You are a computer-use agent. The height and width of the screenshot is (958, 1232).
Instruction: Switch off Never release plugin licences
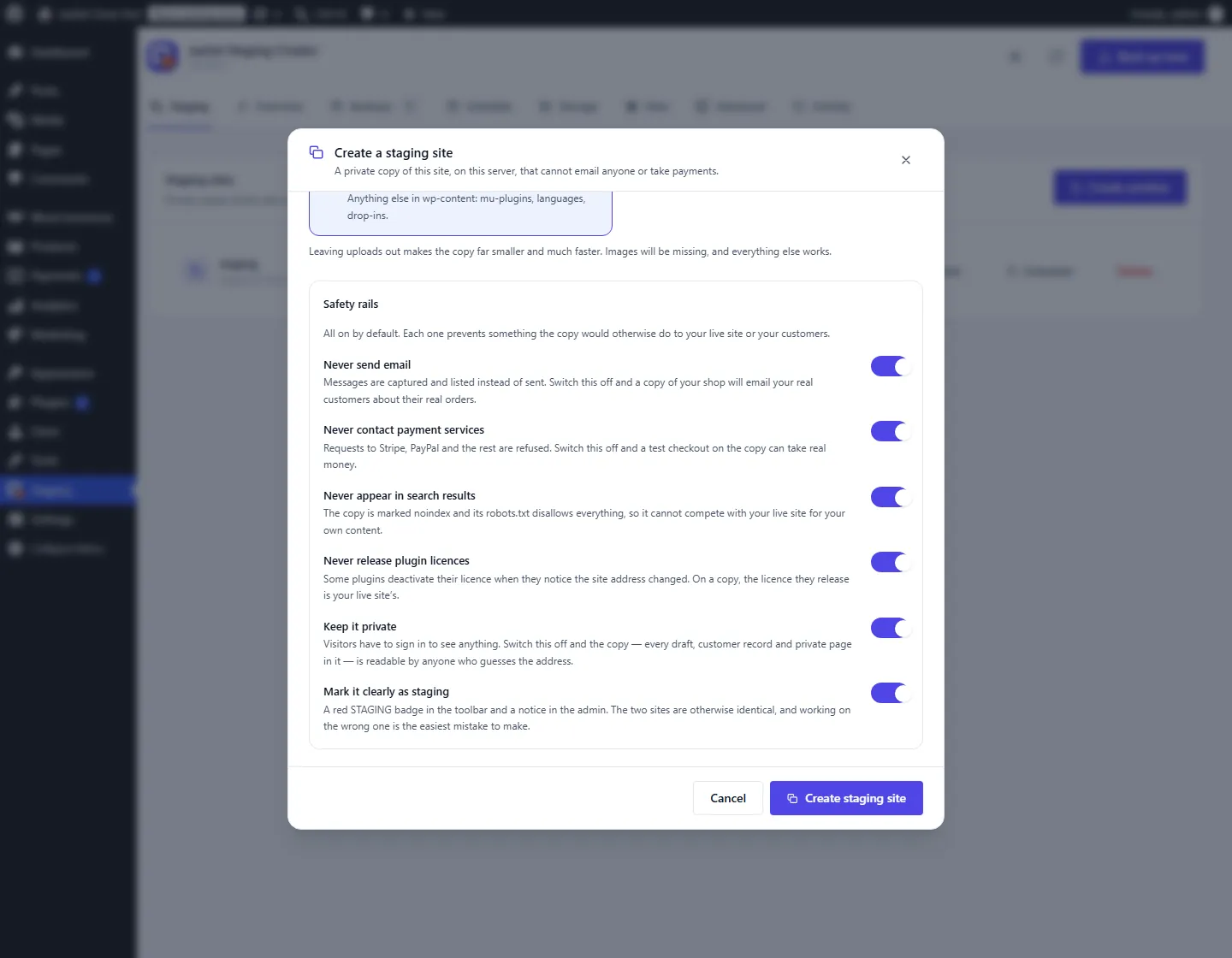pyautogui.click(x=891, y=562)
